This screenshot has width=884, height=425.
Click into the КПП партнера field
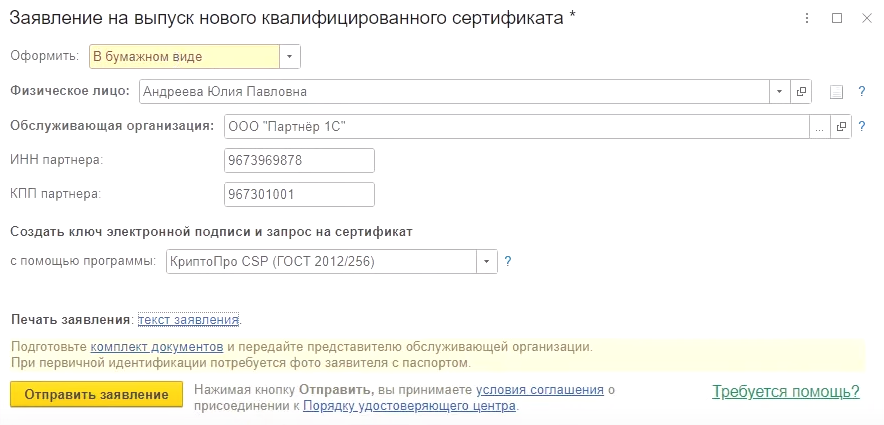tap(300, 194)
